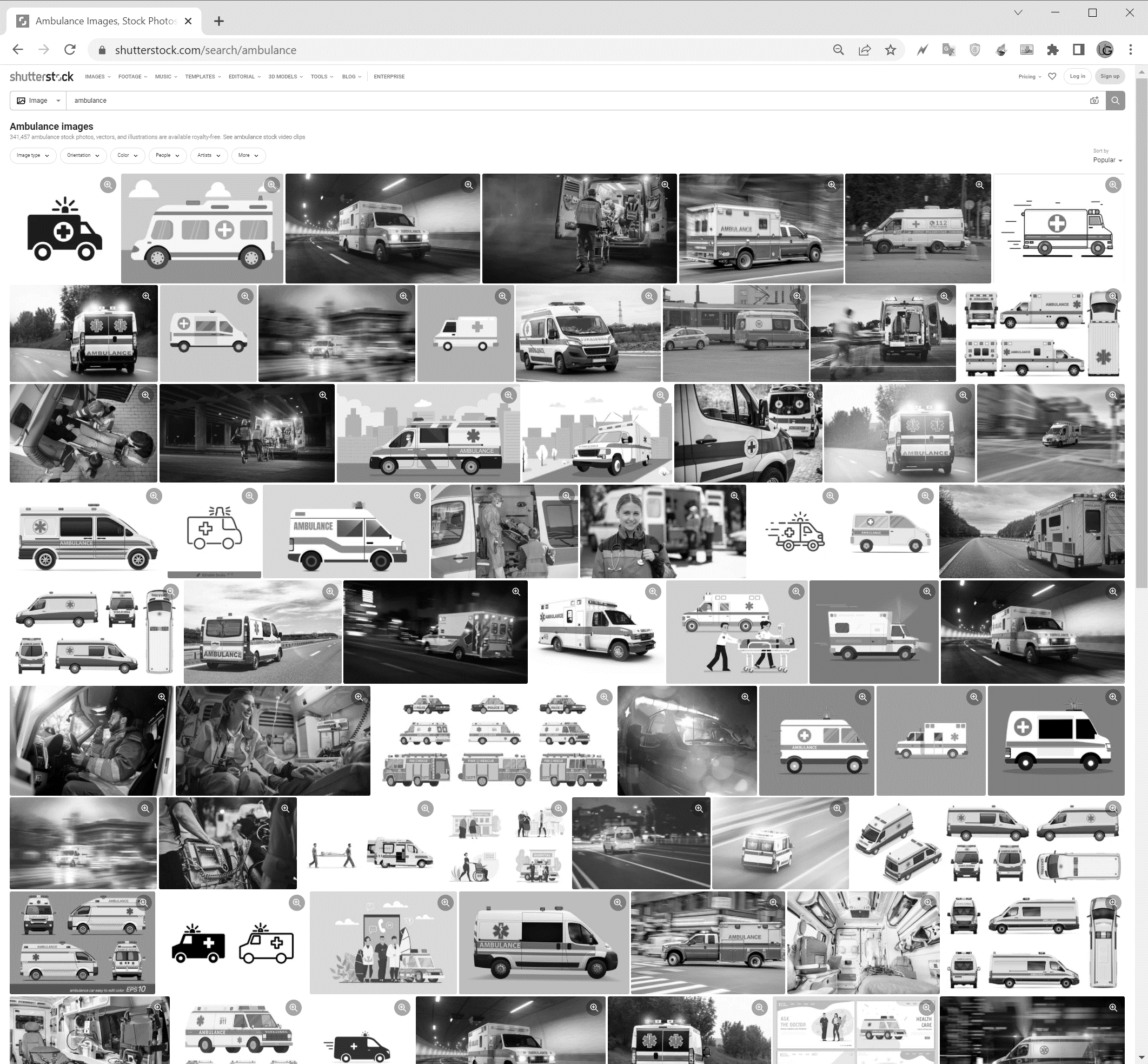Open the Sort by Popular dropdown

pos(1107,160)
